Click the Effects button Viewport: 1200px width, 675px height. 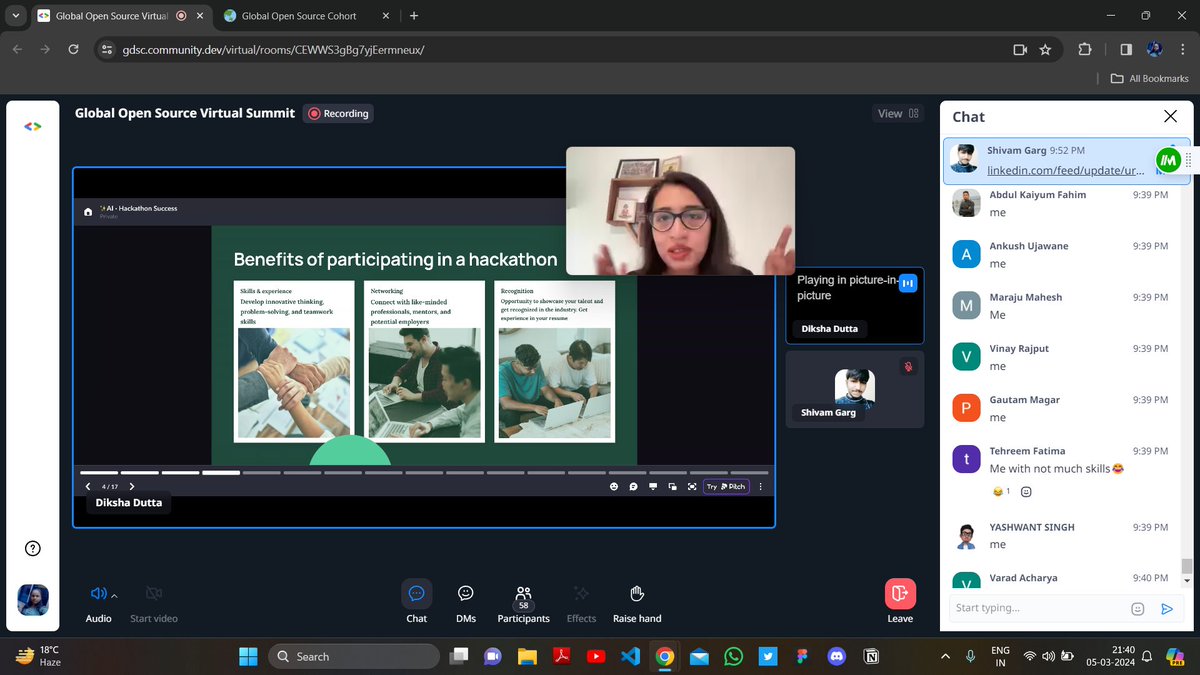tap(581, 602)
